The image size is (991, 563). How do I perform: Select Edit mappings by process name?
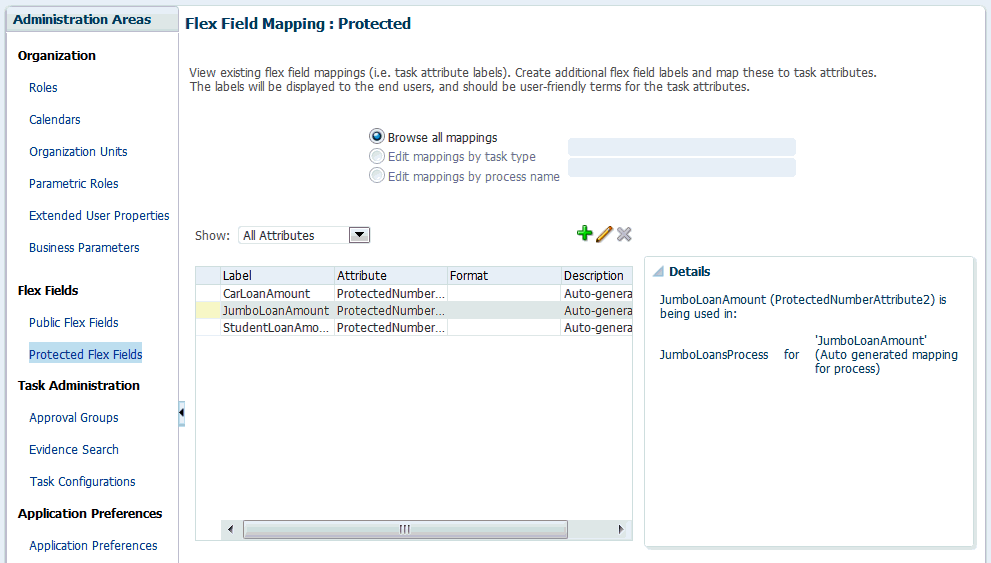(x=377, y=176)
